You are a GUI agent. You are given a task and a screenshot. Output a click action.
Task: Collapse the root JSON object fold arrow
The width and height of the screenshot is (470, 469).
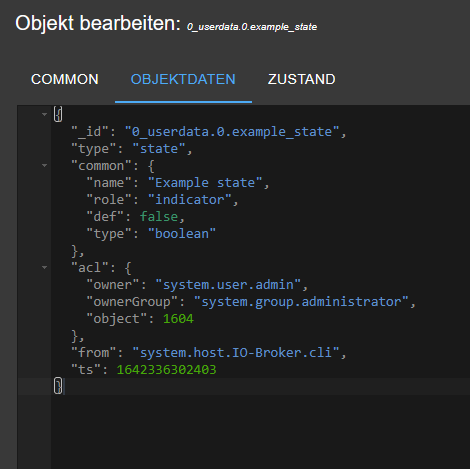coord(44,115)
